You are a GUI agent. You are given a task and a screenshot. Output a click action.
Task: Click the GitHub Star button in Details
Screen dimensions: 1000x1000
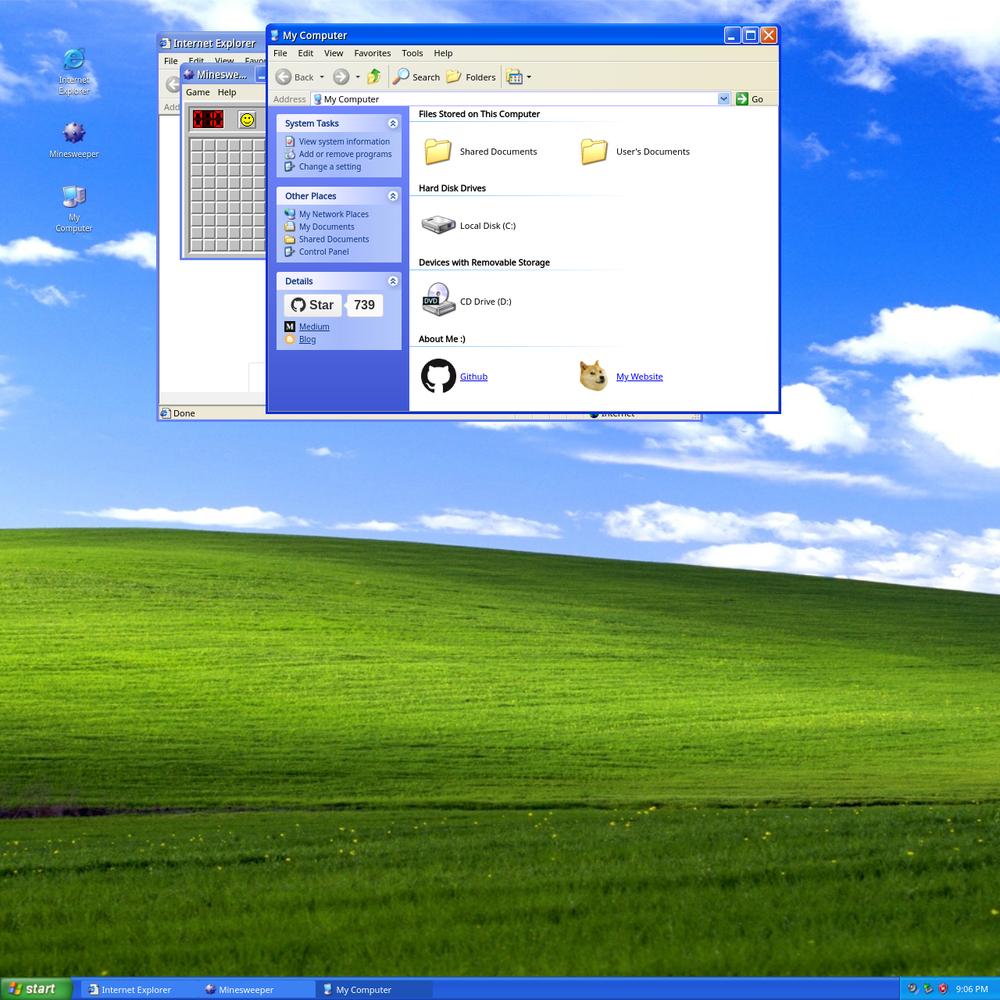pos(312,305)
